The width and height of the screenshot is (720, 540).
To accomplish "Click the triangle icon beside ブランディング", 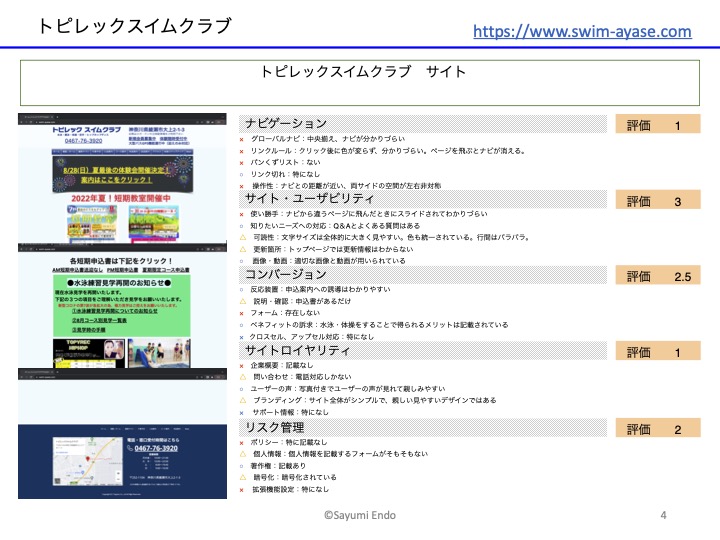I will point(242,400).
